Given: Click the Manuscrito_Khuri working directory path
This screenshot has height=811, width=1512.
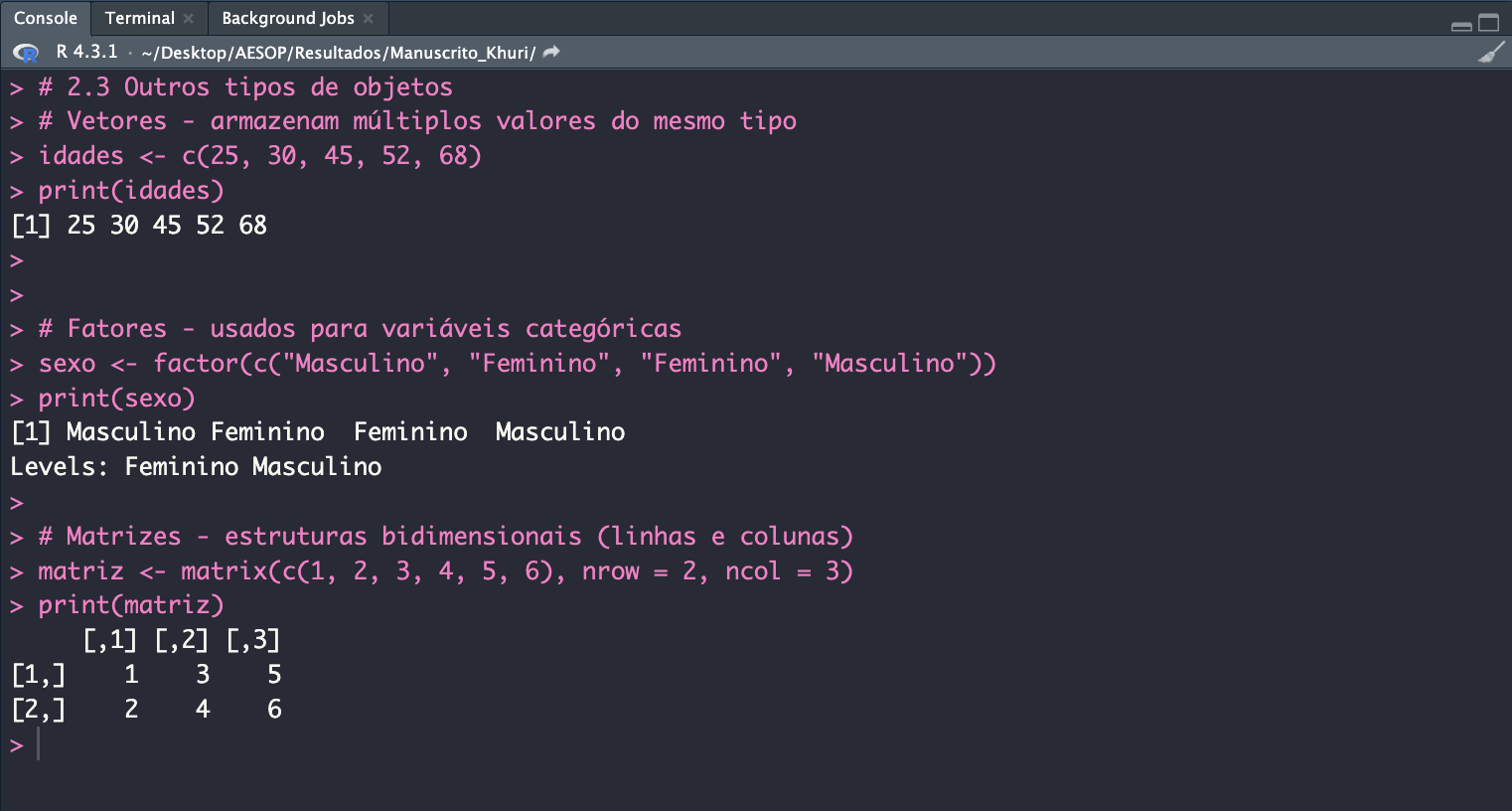Looking at the screenshot, I should coord(338,53).
